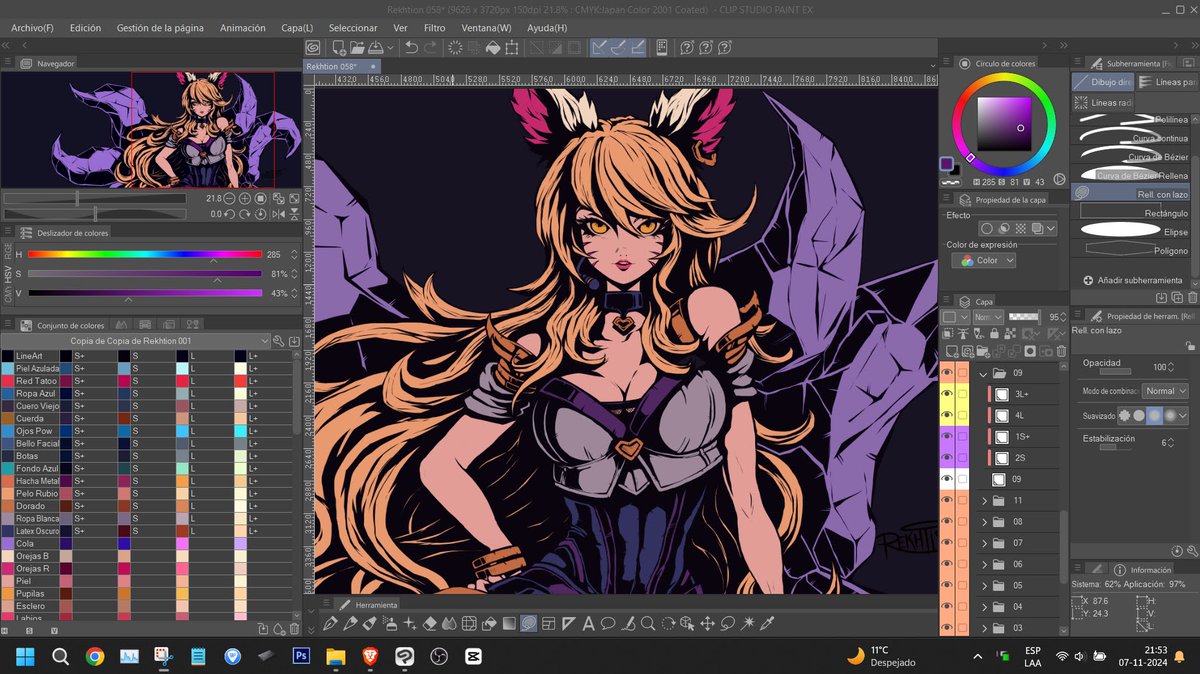The width and height of the screenshot is (1200, 674).
Task: Click 'Añadir subherramienta' button
Action: pyautogui.click(x=1132, y=280)
